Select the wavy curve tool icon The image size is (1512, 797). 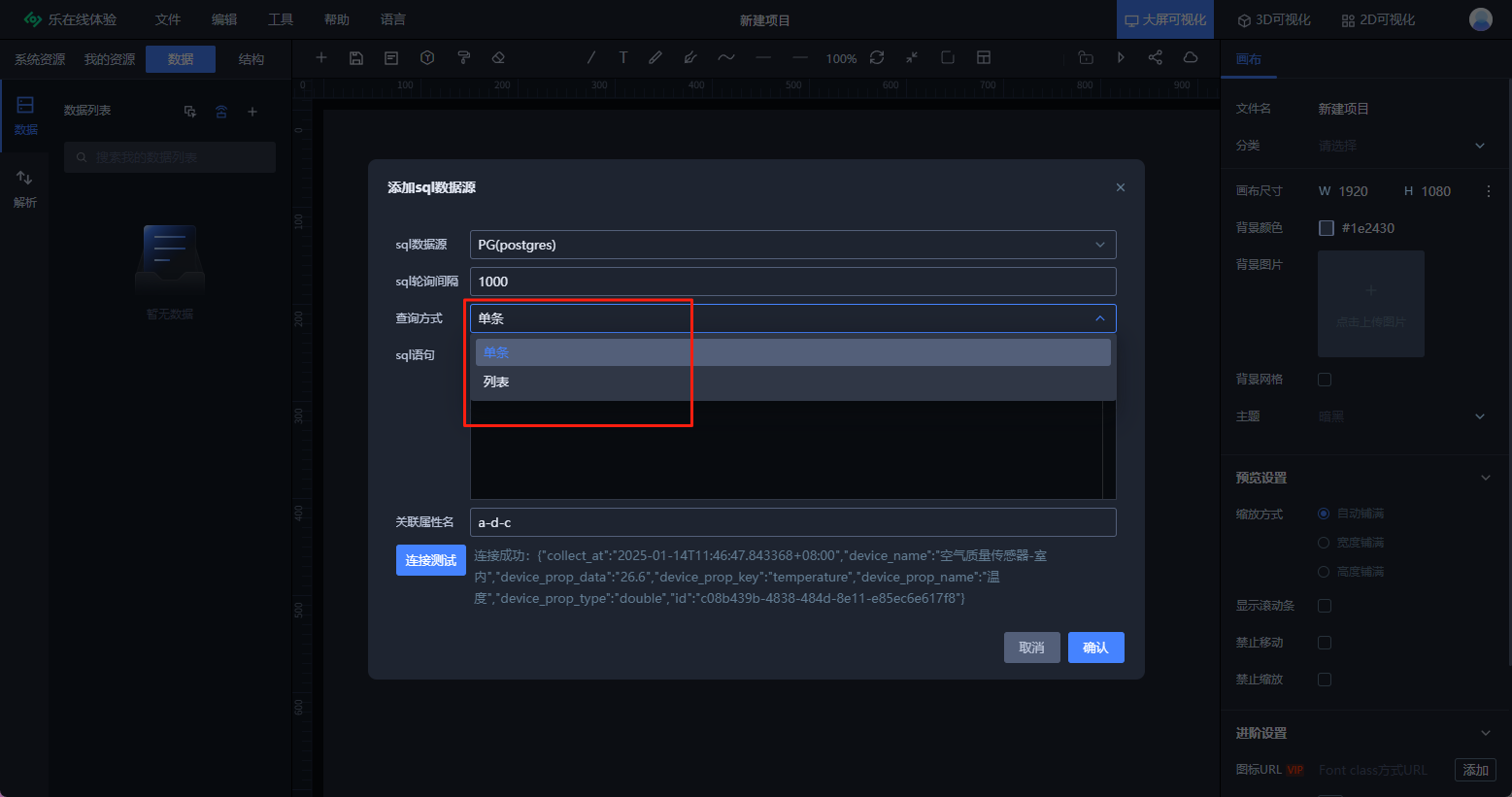pyautogui.click(x=726, y=58)
